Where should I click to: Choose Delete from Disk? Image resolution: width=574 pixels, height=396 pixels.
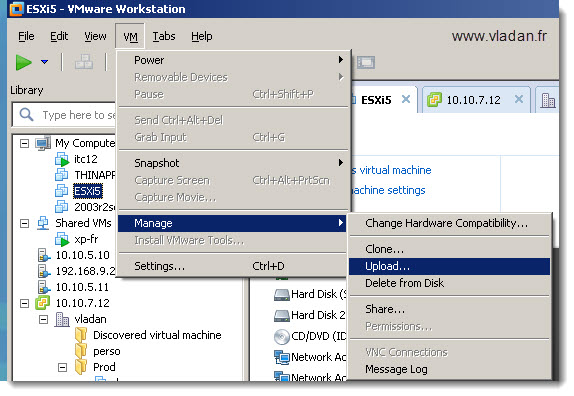click(x=450, y=283)
